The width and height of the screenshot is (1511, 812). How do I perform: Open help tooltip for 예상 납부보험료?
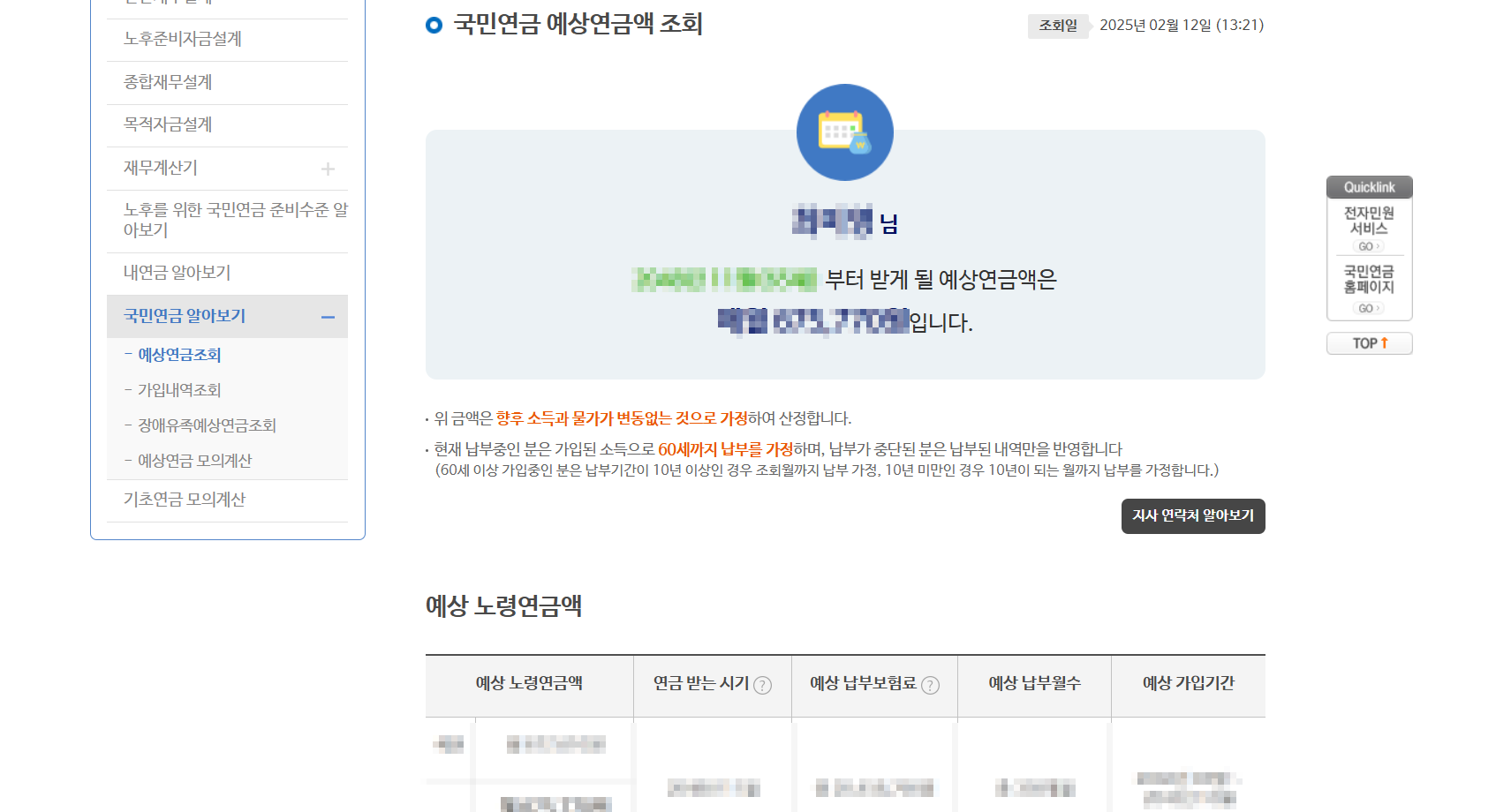point(931,685)
